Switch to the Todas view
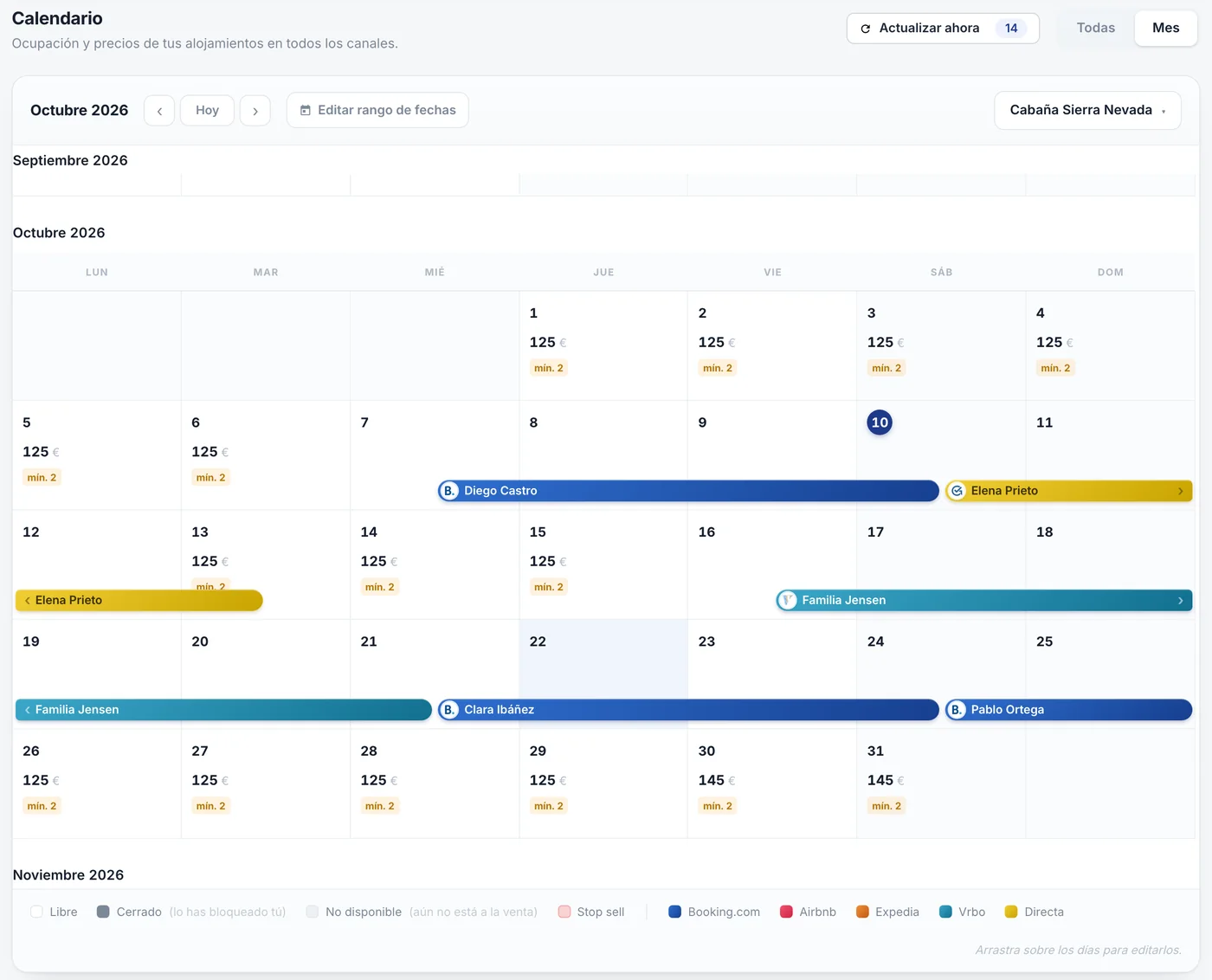The width and height of the screenshot is (1212, 980). 1095,29
